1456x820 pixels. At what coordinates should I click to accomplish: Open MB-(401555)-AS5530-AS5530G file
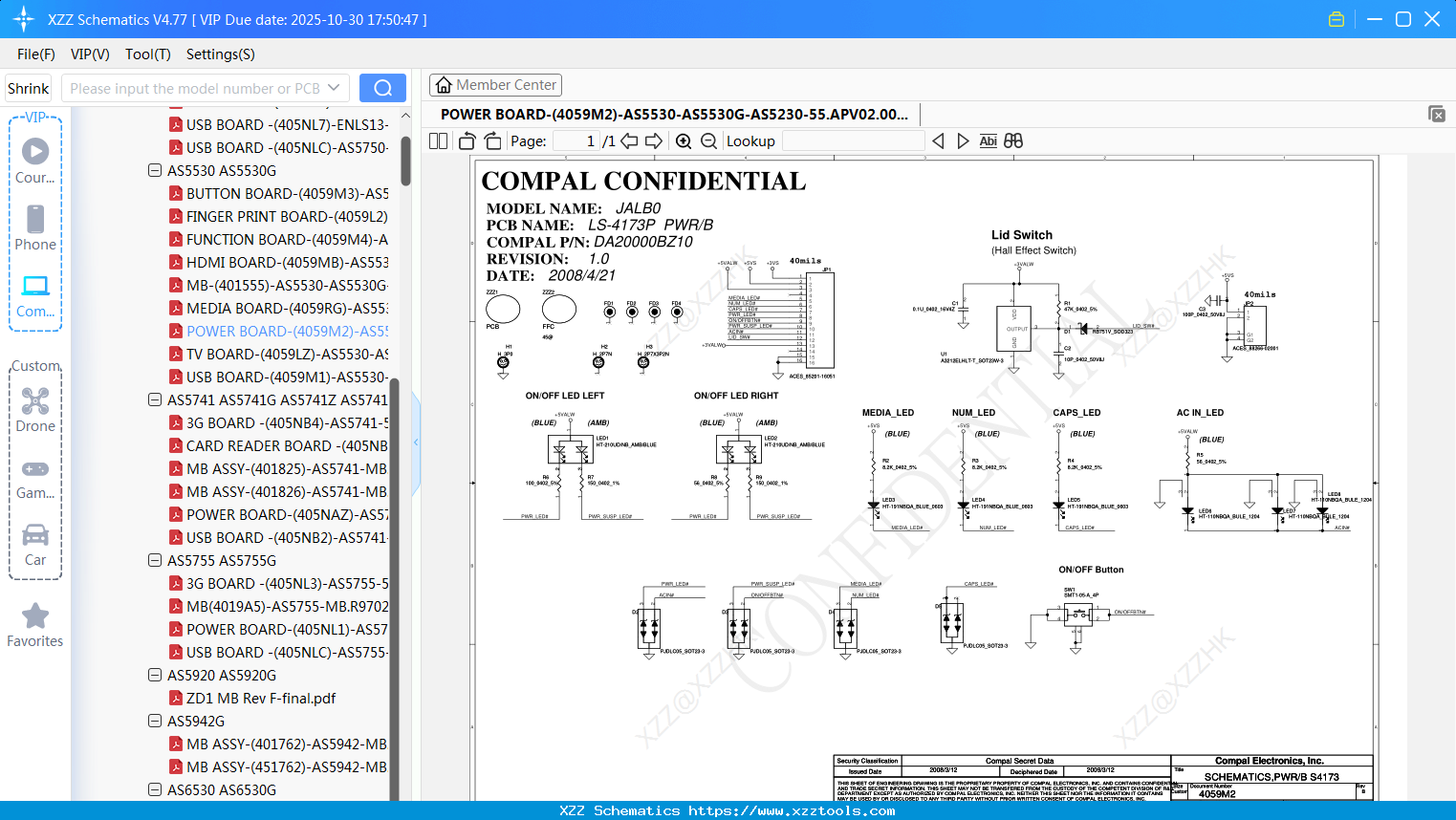coord(287,285)
